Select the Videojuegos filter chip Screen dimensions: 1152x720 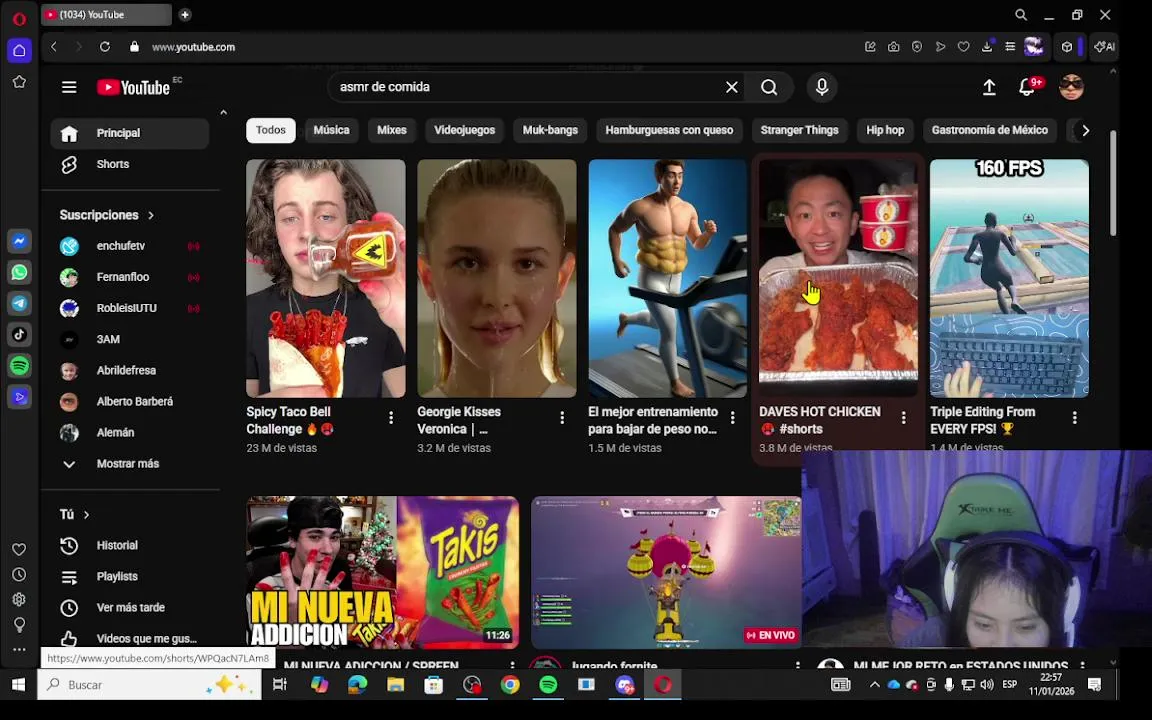click(x=464, y=130)
